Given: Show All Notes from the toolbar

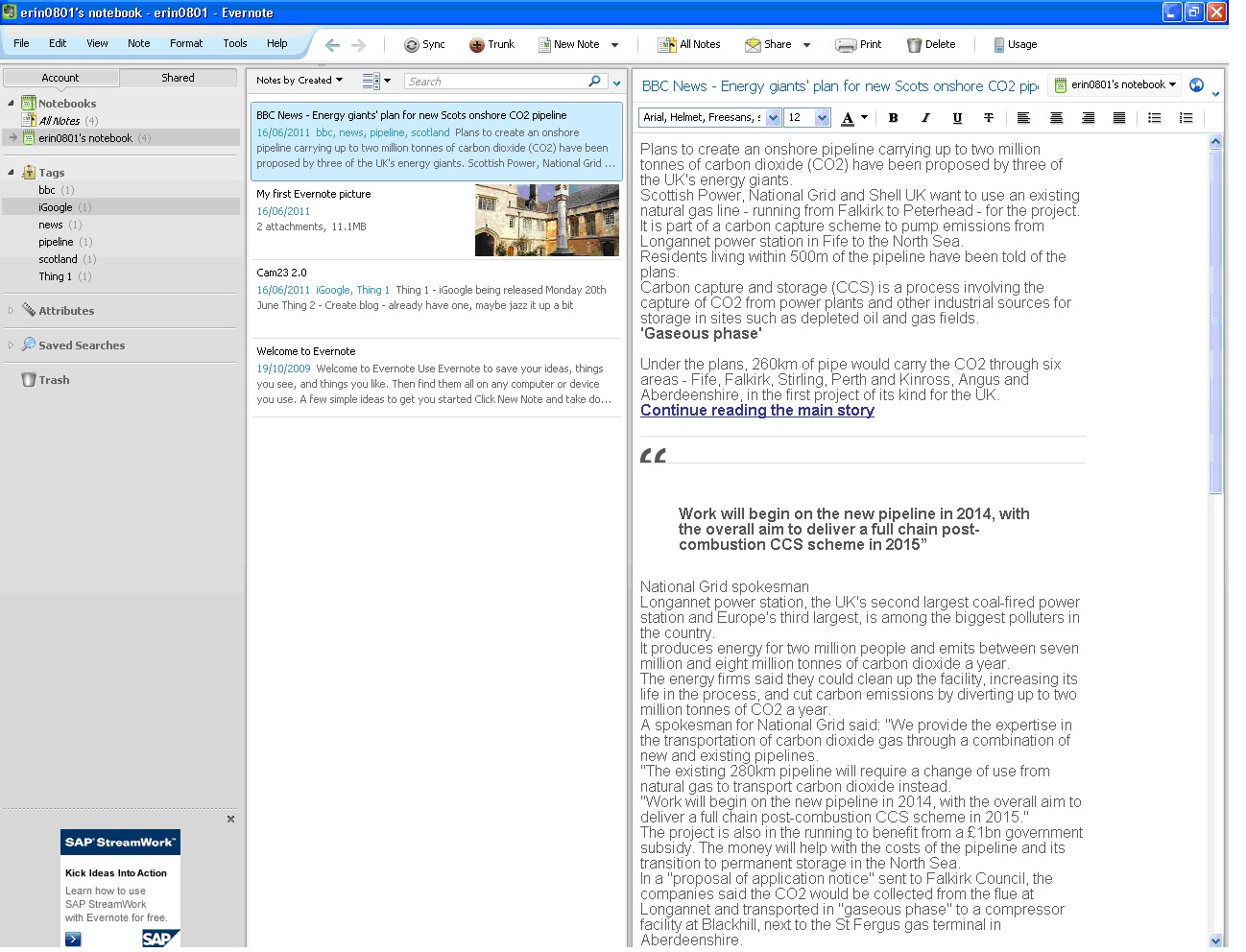Looking at the screenshot, I should pos(688,45).
